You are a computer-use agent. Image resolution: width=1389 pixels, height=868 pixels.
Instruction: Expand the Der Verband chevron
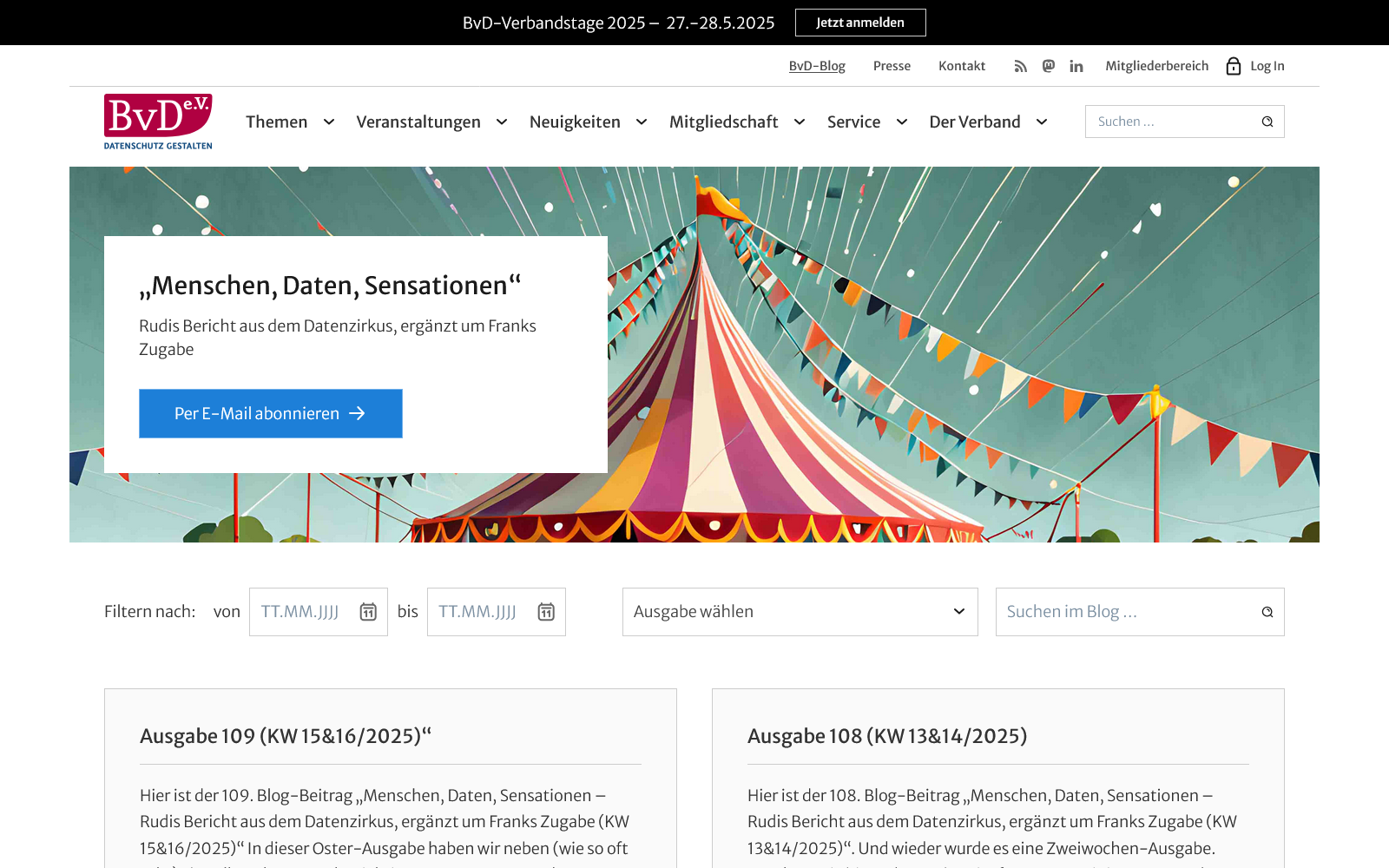(x=1042, y=122)
